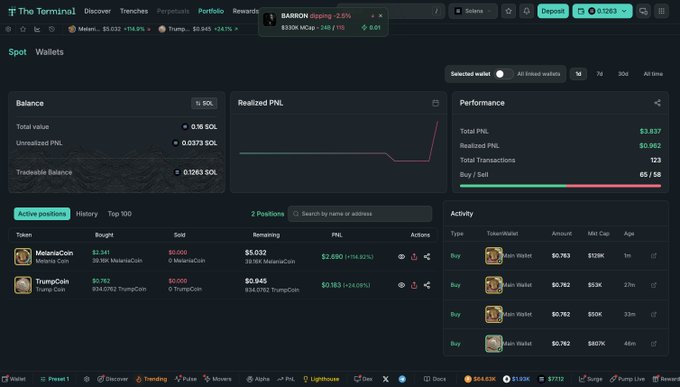Click the Realized PNL line chart
The width and height of the screenshot is (680, 387).
click(x=339, y=142)
